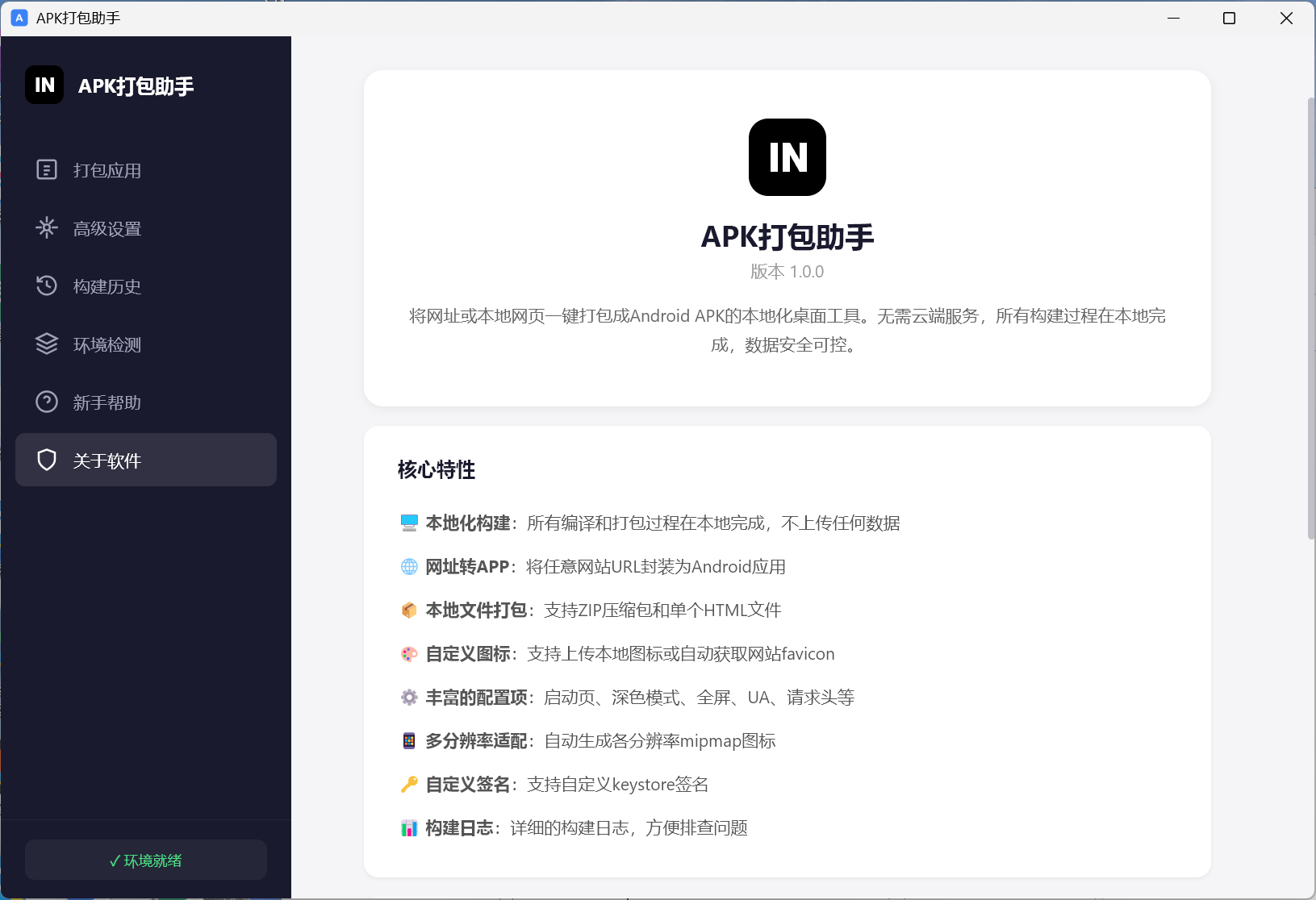Image resolution: width=1316 pixels, height=900 pixels.
Task: Click the computer icon beside 本地化构建
Action: pyautogui.click(x=409, y=523)
